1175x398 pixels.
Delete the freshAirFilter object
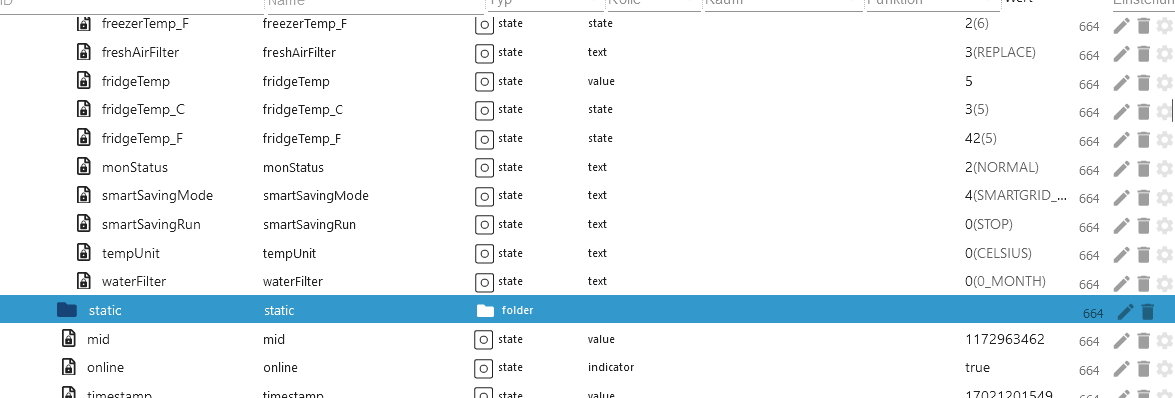coord(1143,55)
